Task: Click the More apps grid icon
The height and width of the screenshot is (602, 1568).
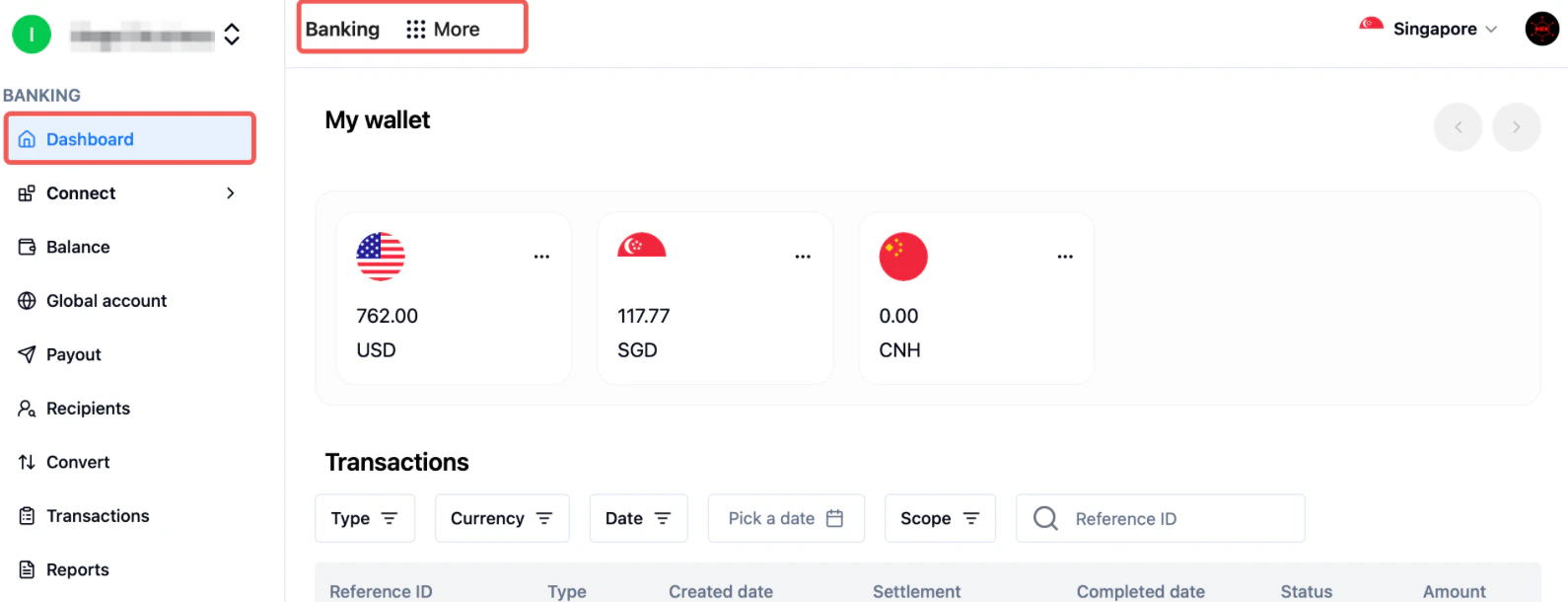Action: tap(414, 29)
